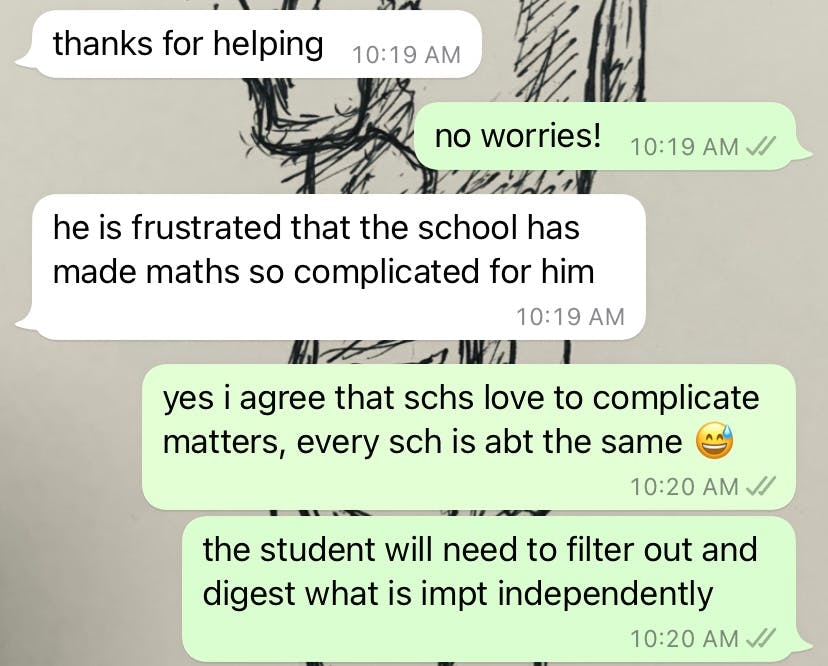Click the word "independently" in the last message

(x=606, y=595)
